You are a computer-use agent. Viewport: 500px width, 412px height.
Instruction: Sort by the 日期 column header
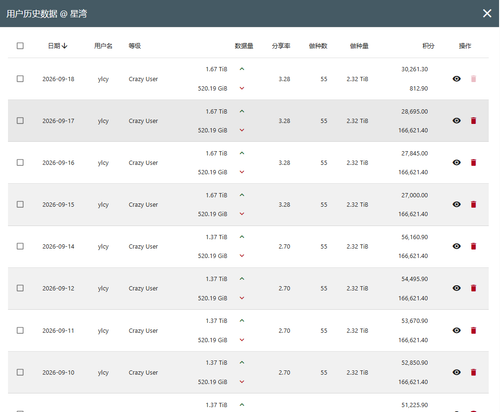pyautogui.click(x=58, y=46)
